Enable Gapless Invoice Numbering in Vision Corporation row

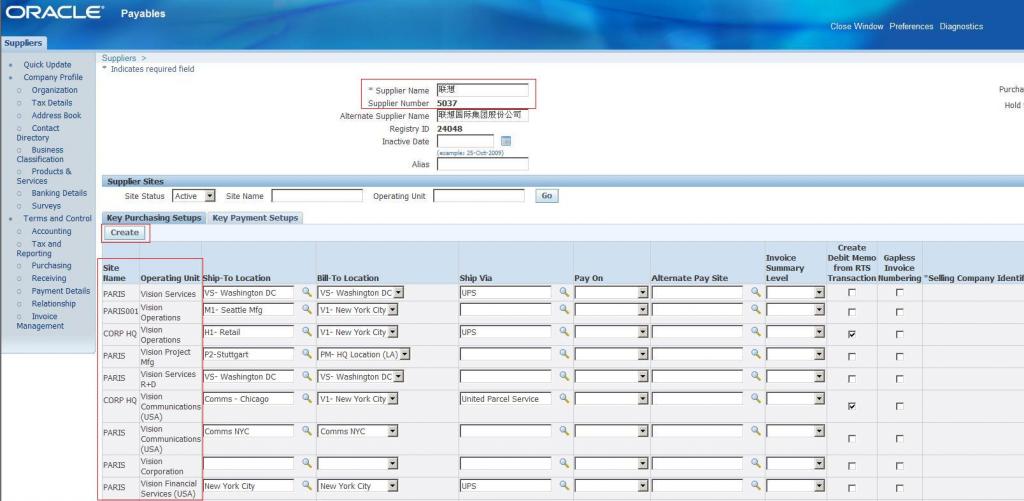900,466
